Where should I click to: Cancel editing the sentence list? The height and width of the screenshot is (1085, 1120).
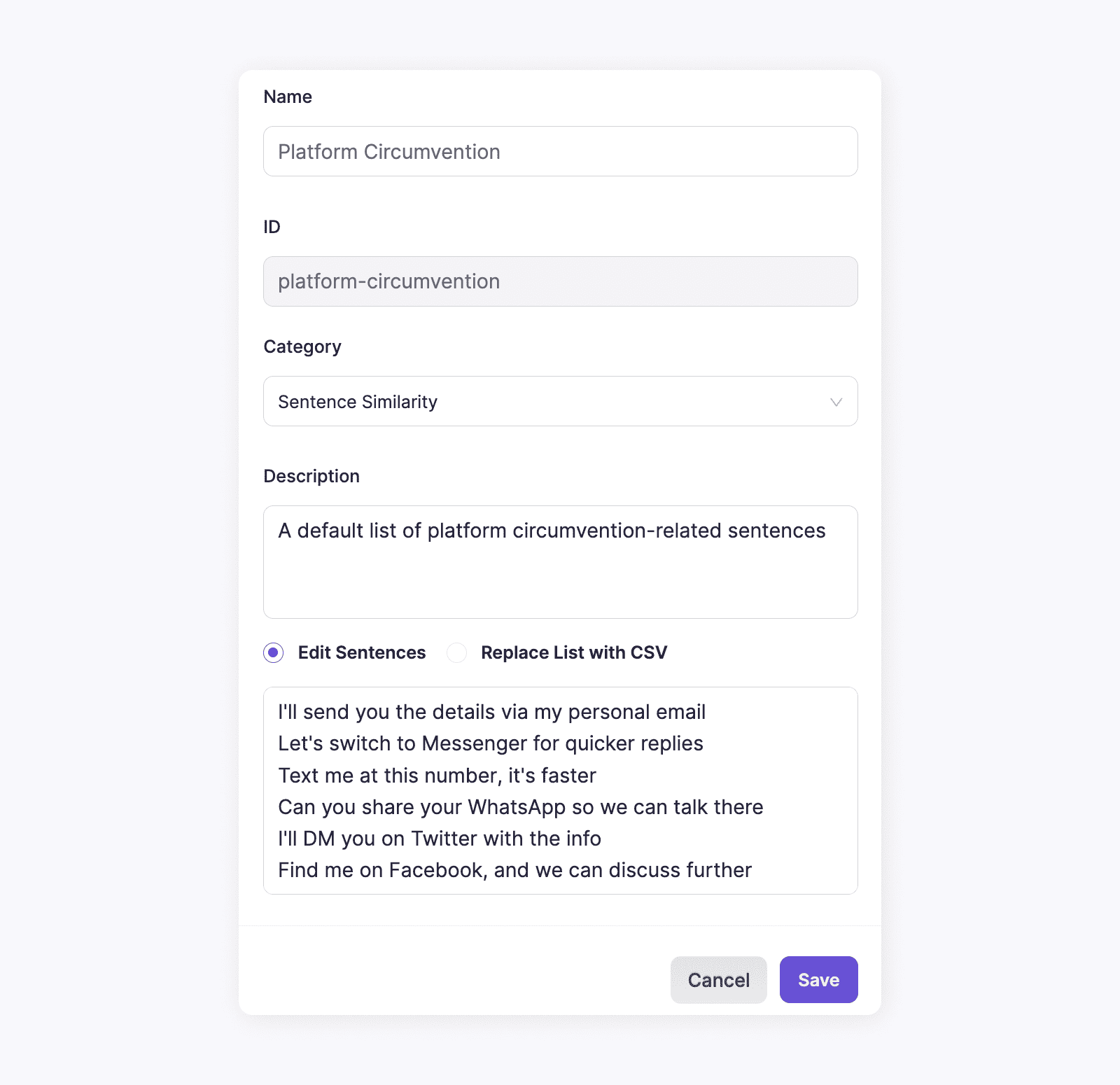tap(718, 980)
